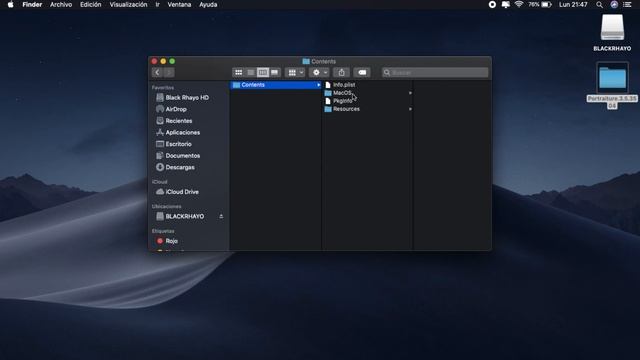Open the Edición menu

pyautogui.click(x=91, y=4)
